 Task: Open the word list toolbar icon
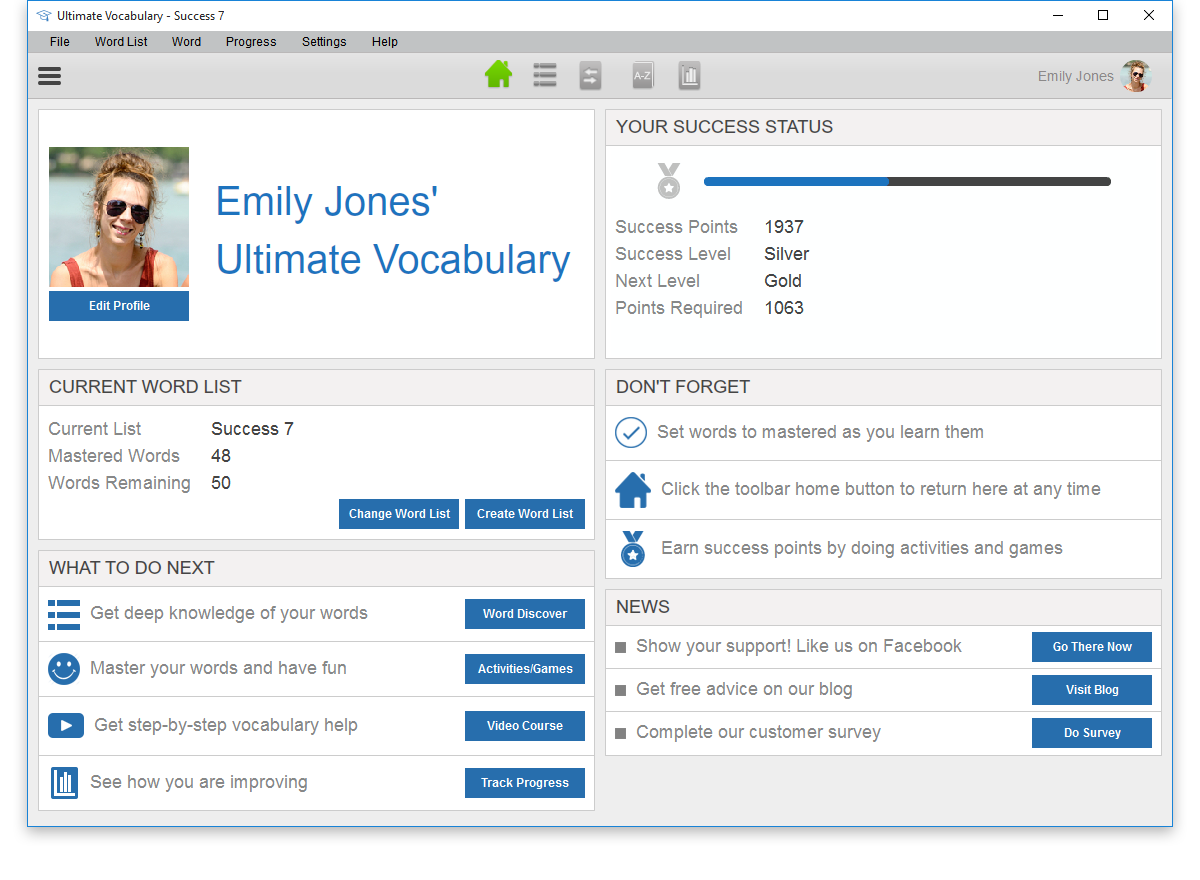click(x=545, y=76)
